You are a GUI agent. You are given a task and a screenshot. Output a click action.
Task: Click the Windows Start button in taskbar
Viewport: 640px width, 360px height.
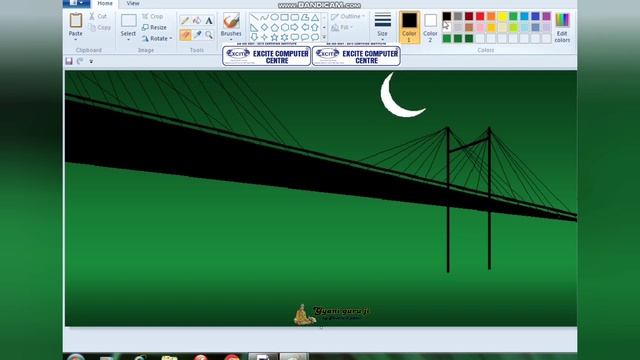(x=76, y=357)
